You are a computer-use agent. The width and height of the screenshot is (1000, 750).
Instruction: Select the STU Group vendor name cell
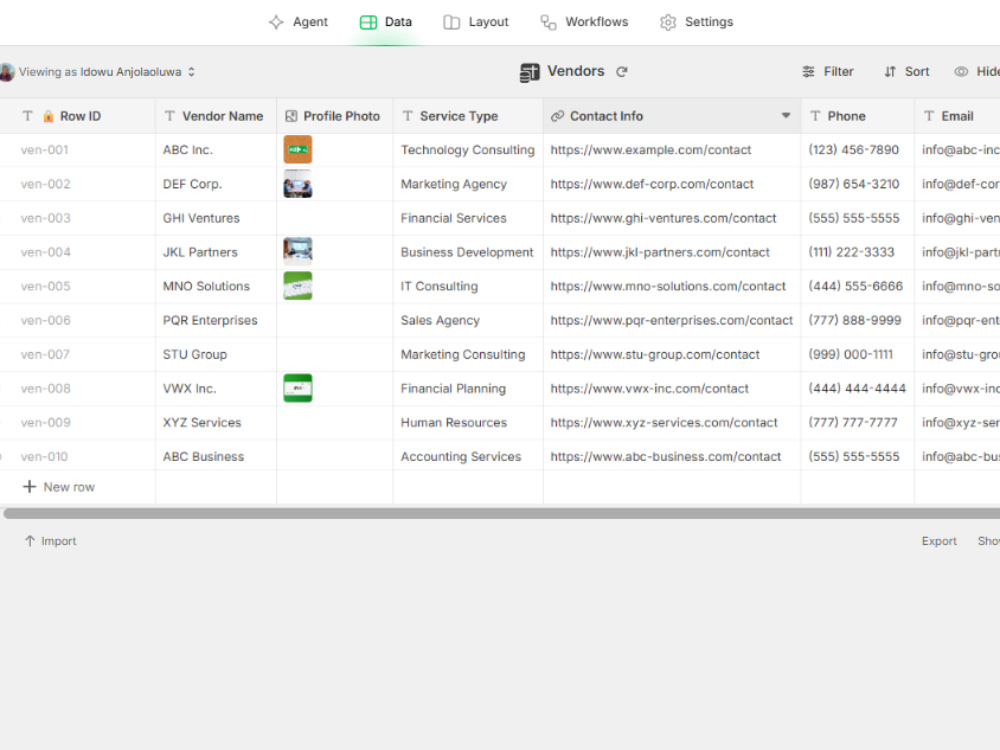click(216, 355)
